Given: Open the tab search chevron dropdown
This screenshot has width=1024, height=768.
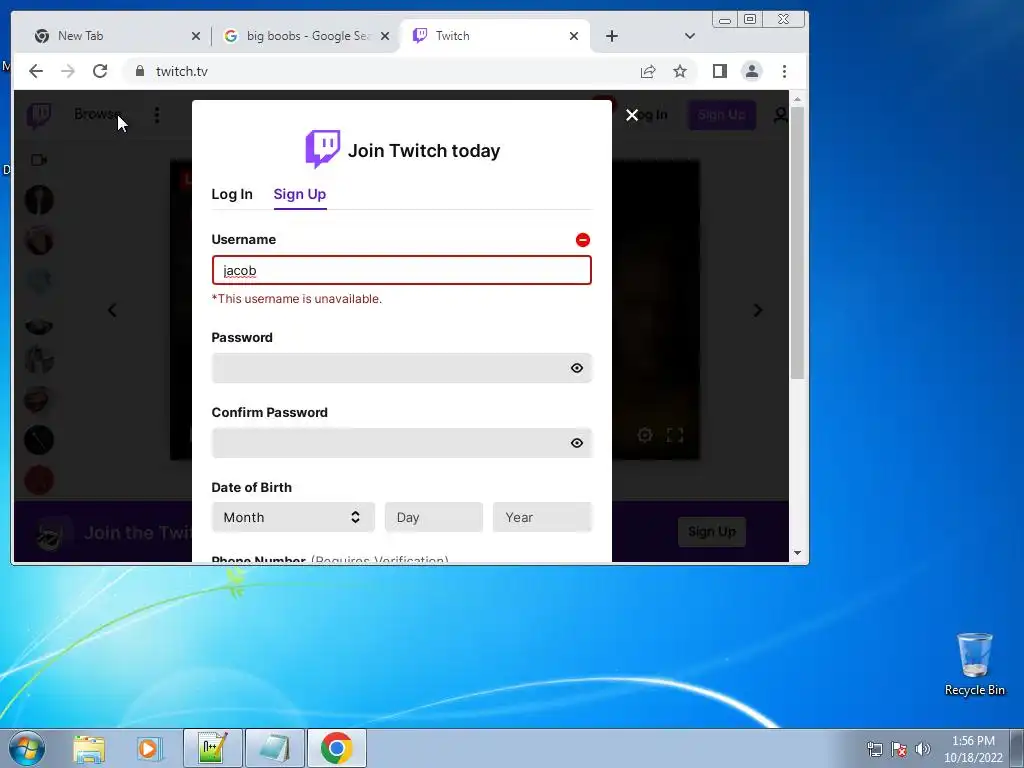Looking at the screenshot, I should pyautogui.click(x=690, y=37).
